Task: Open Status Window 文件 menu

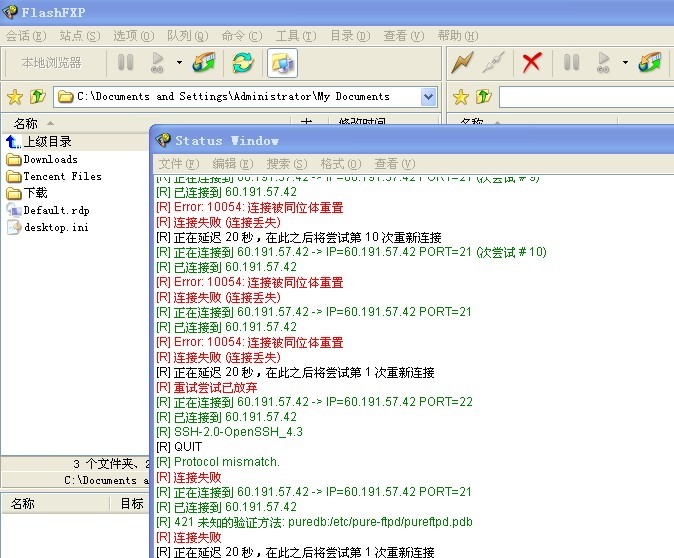Action: (x=179, y=164)
